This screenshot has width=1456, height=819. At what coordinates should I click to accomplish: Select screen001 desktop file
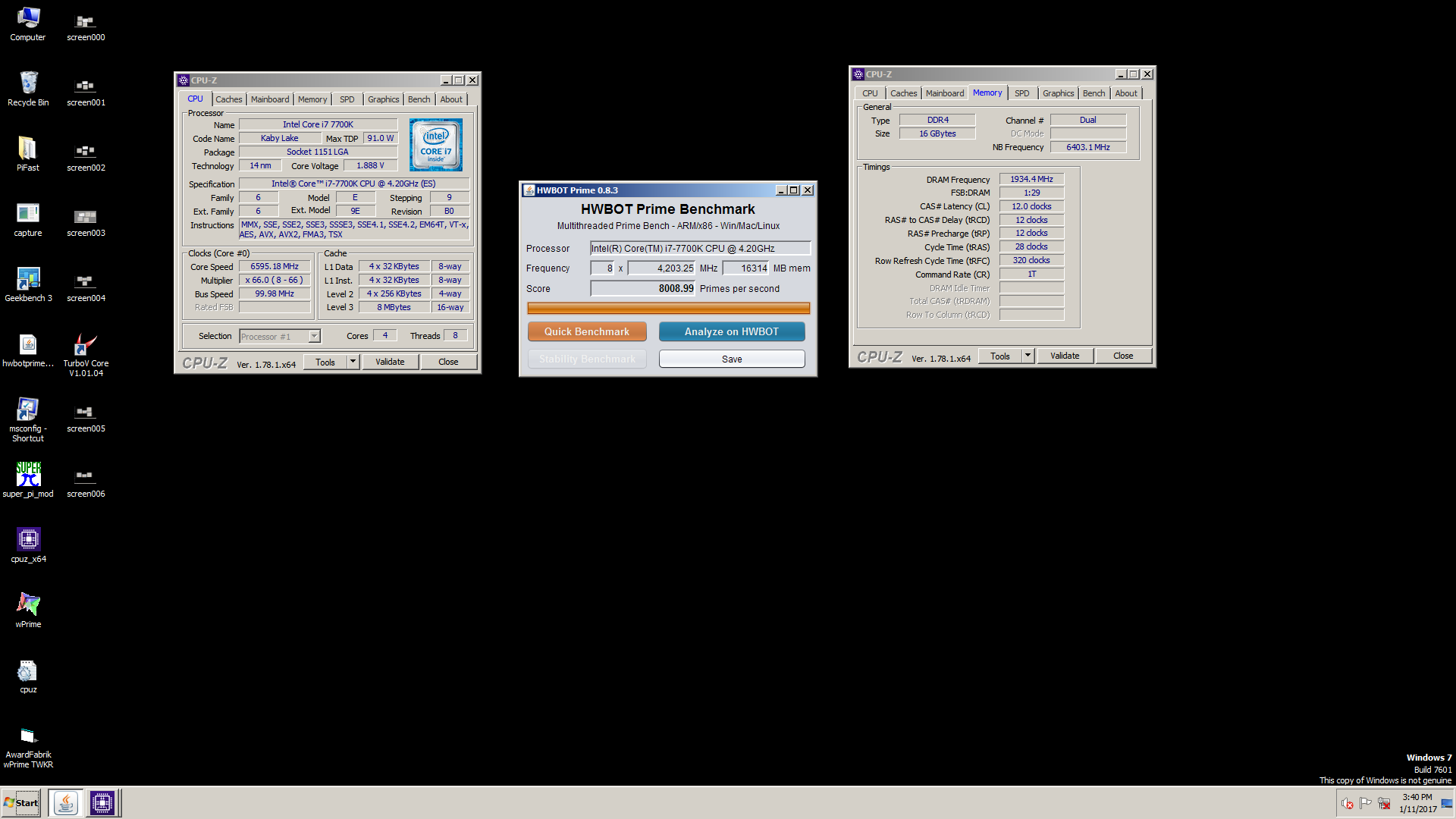(x=86, y=92)
